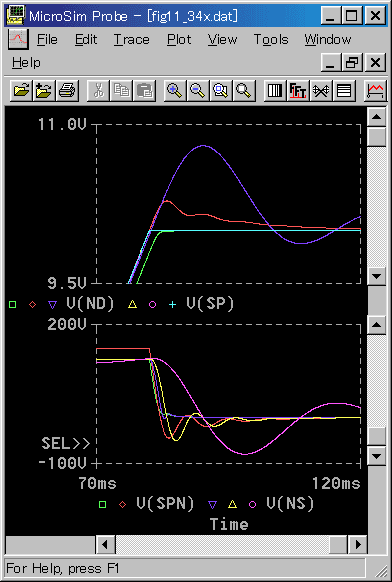This screenshot has width=392, height=582.
Task: Select the V(NS) trace label
Action: 290,504
